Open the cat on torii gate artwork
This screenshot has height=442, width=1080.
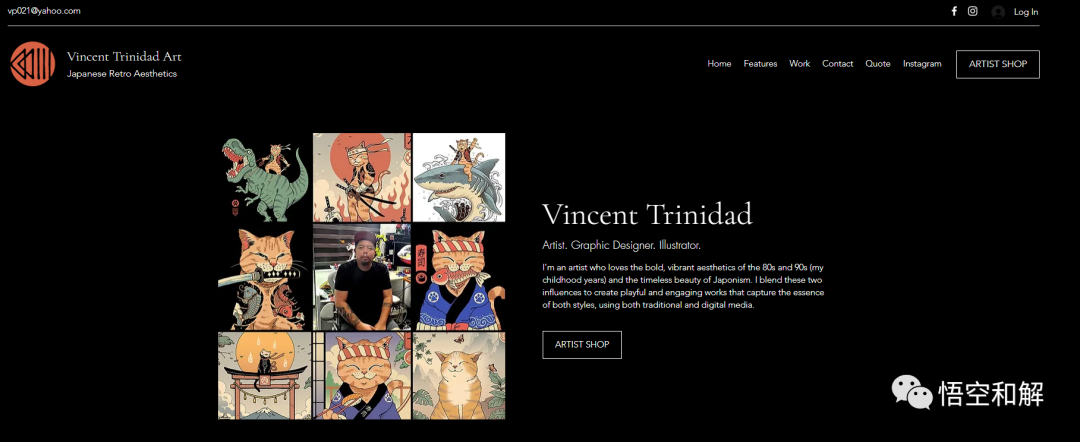pyautogui.click(x=264, y=376)
